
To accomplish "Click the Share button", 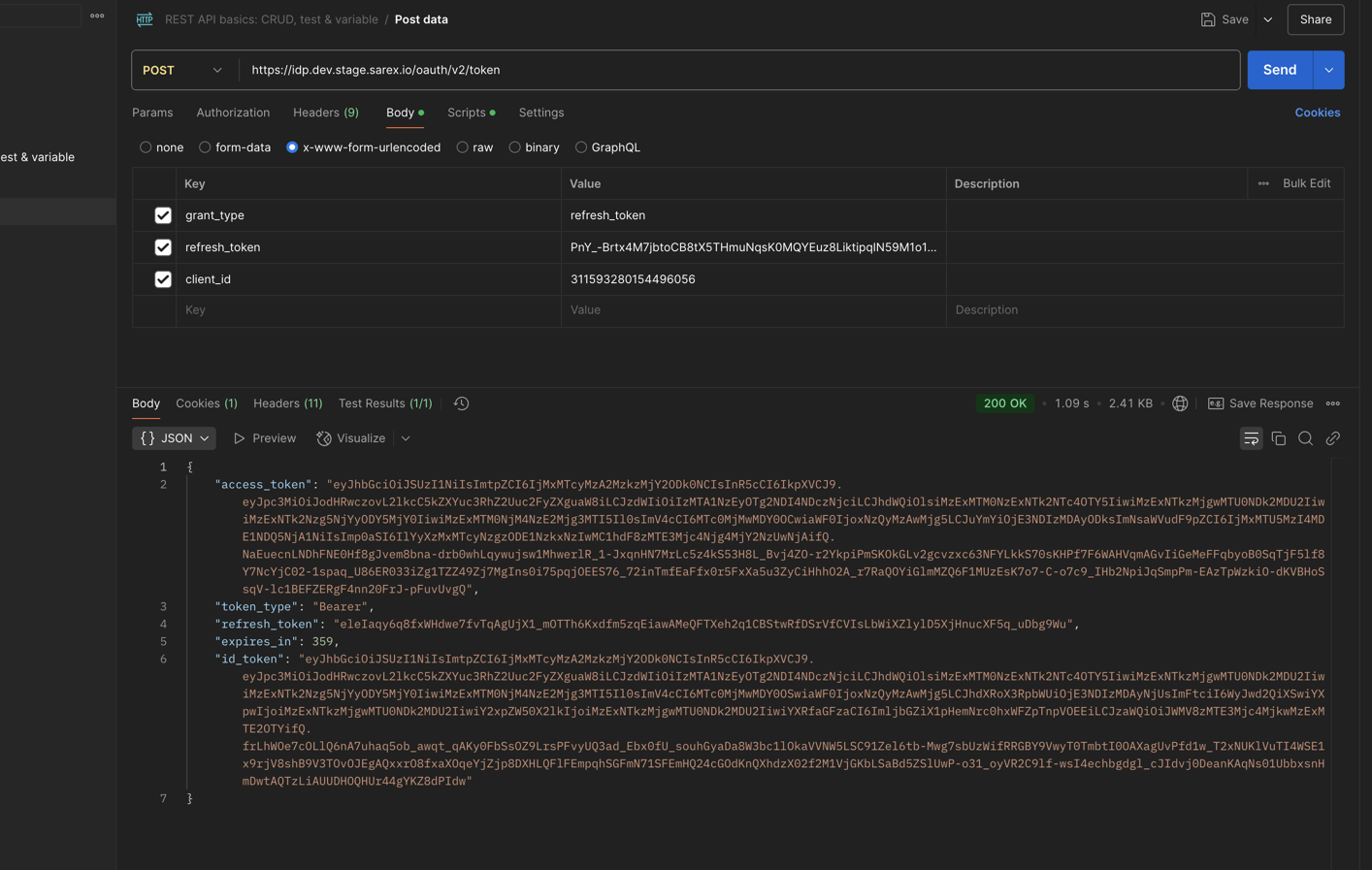I will [1316, 19].
